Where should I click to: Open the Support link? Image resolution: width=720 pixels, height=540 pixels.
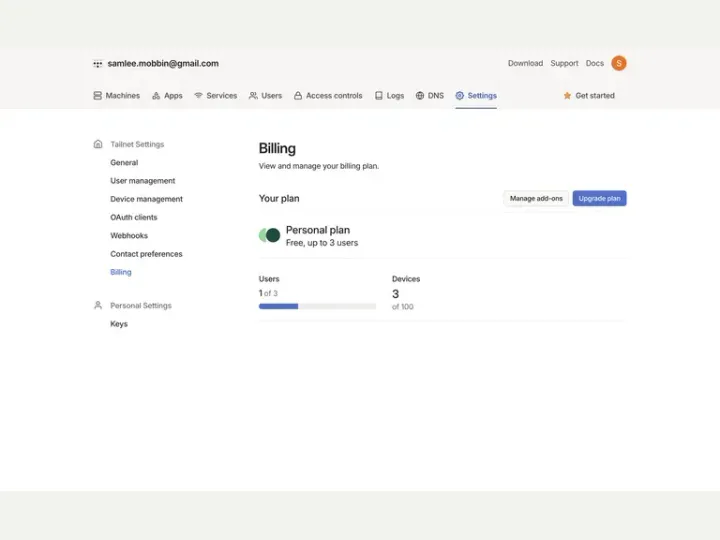point(564,63)
